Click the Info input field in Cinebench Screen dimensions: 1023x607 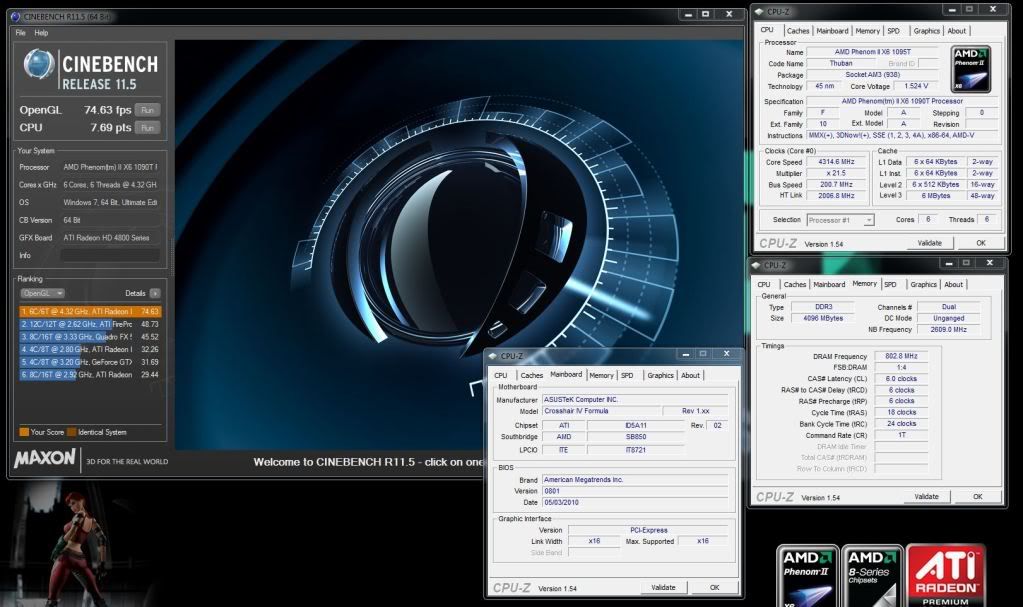pos(110,255)
